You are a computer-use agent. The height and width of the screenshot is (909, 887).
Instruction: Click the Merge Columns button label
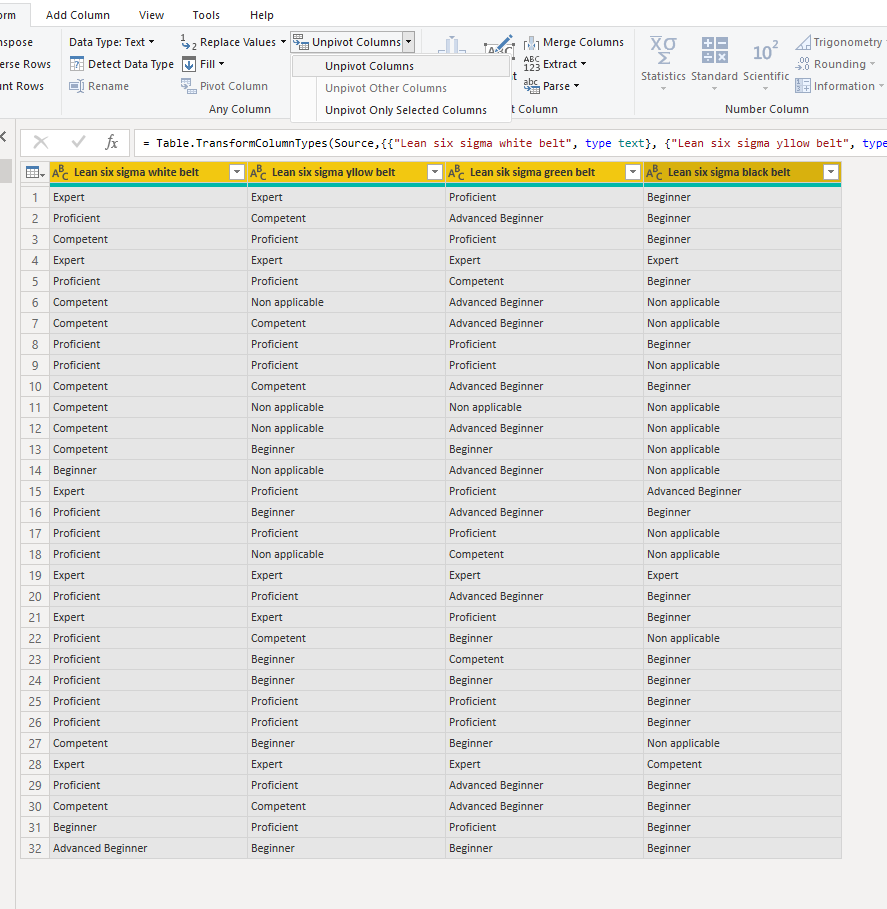click(583, 42)
